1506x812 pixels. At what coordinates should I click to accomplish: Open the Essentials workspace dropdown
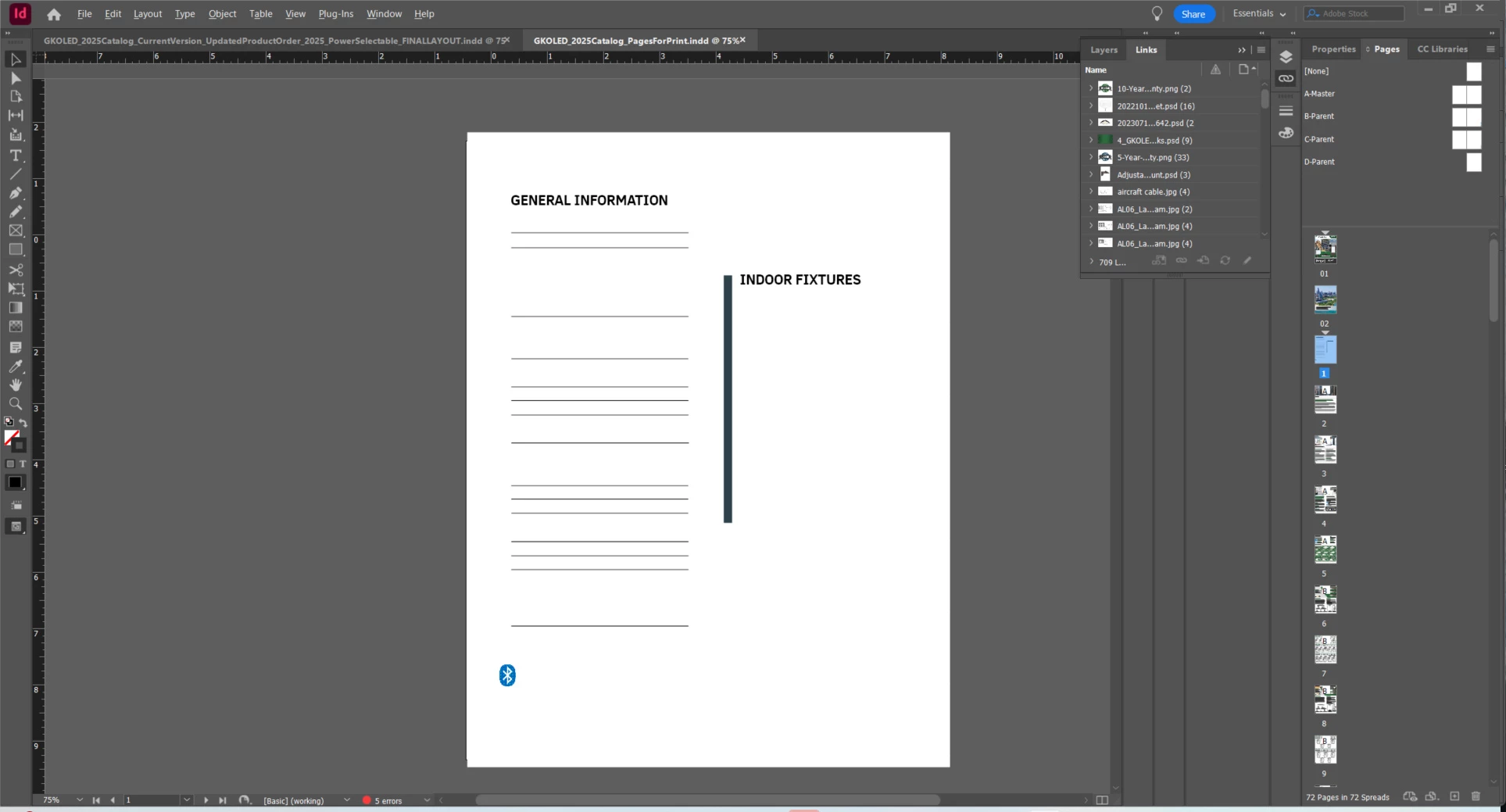(1259, 13)
